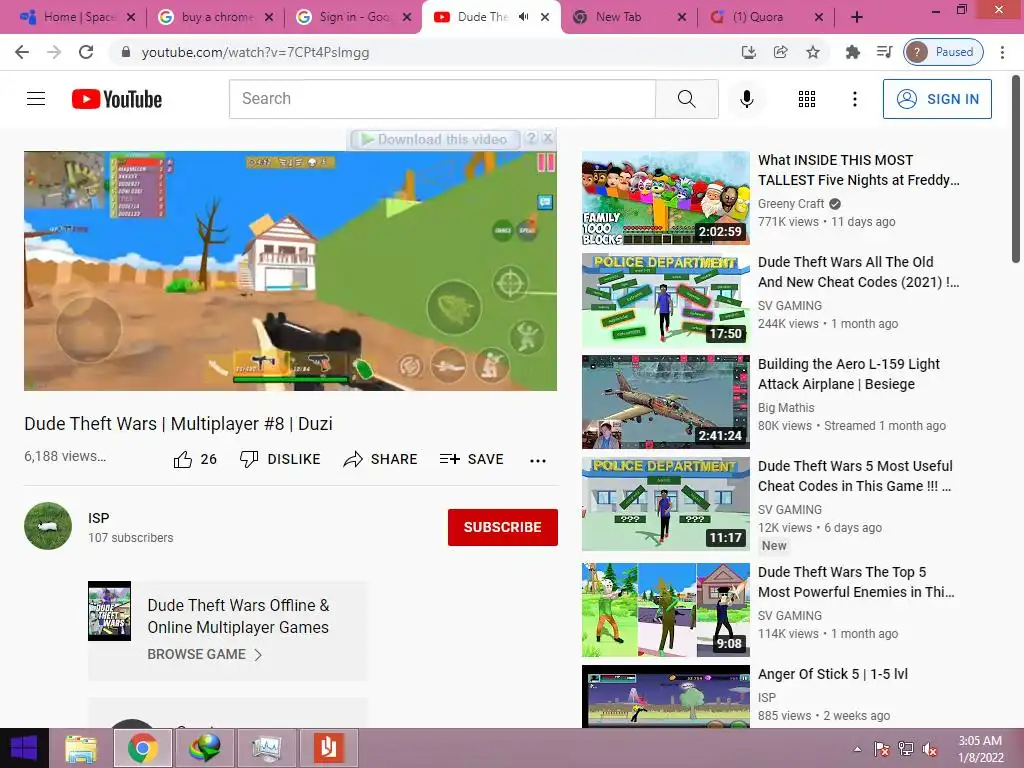Open Chrome three-dot menu
Screen dimensions: 1024x768
[1002, 52]
